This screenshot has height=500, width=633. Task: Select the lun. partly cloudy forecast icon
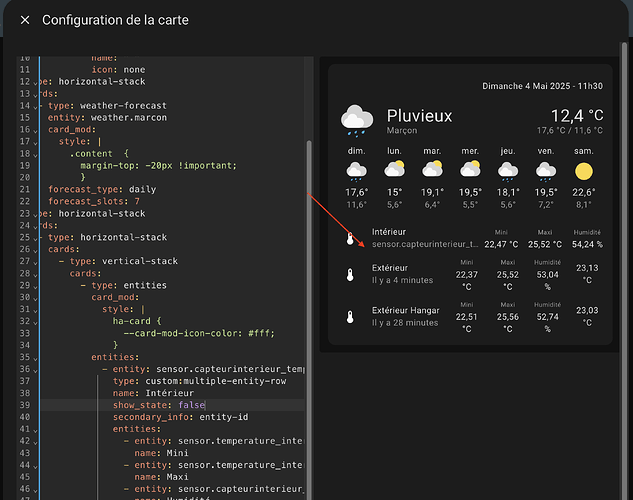click(394, 169)
